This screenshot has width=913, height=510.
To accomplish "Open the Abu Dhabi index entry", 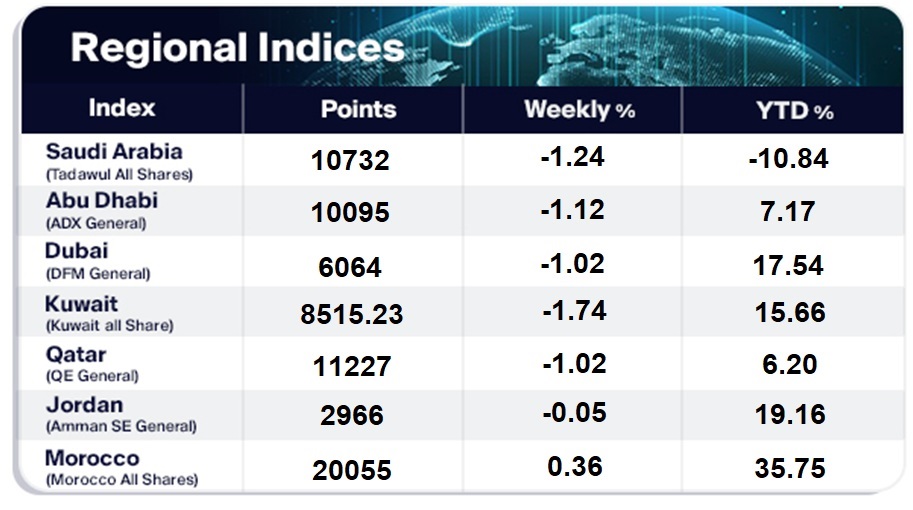I will (x=102, y=200).
